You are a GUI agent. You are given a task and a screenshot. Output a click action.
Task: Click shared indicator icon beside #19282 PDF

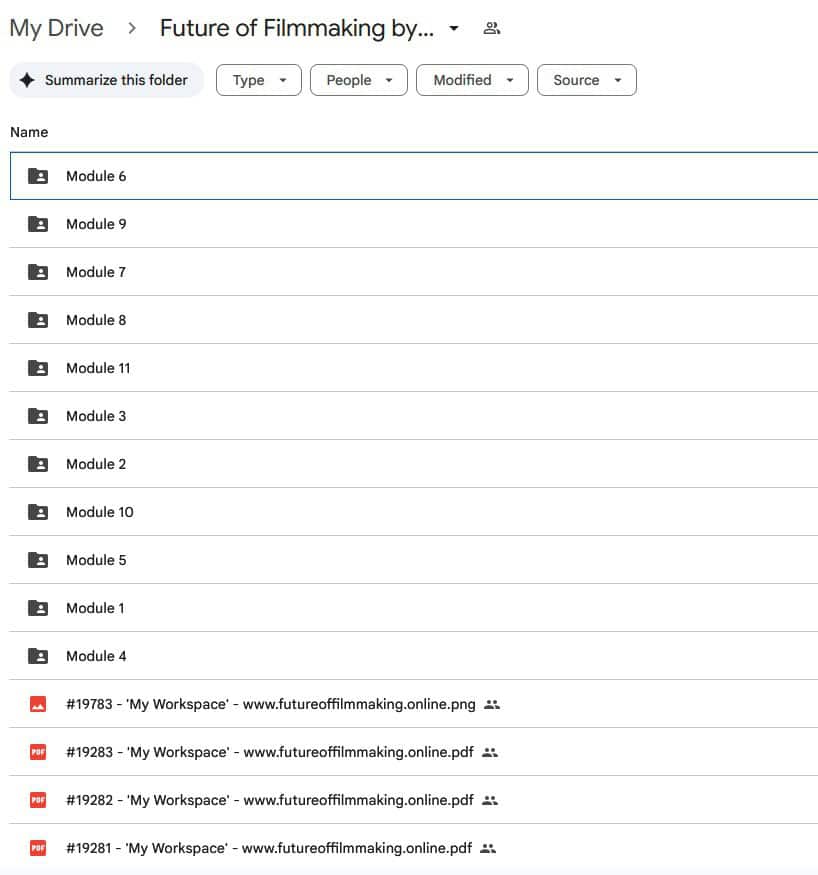pos(489,800)
